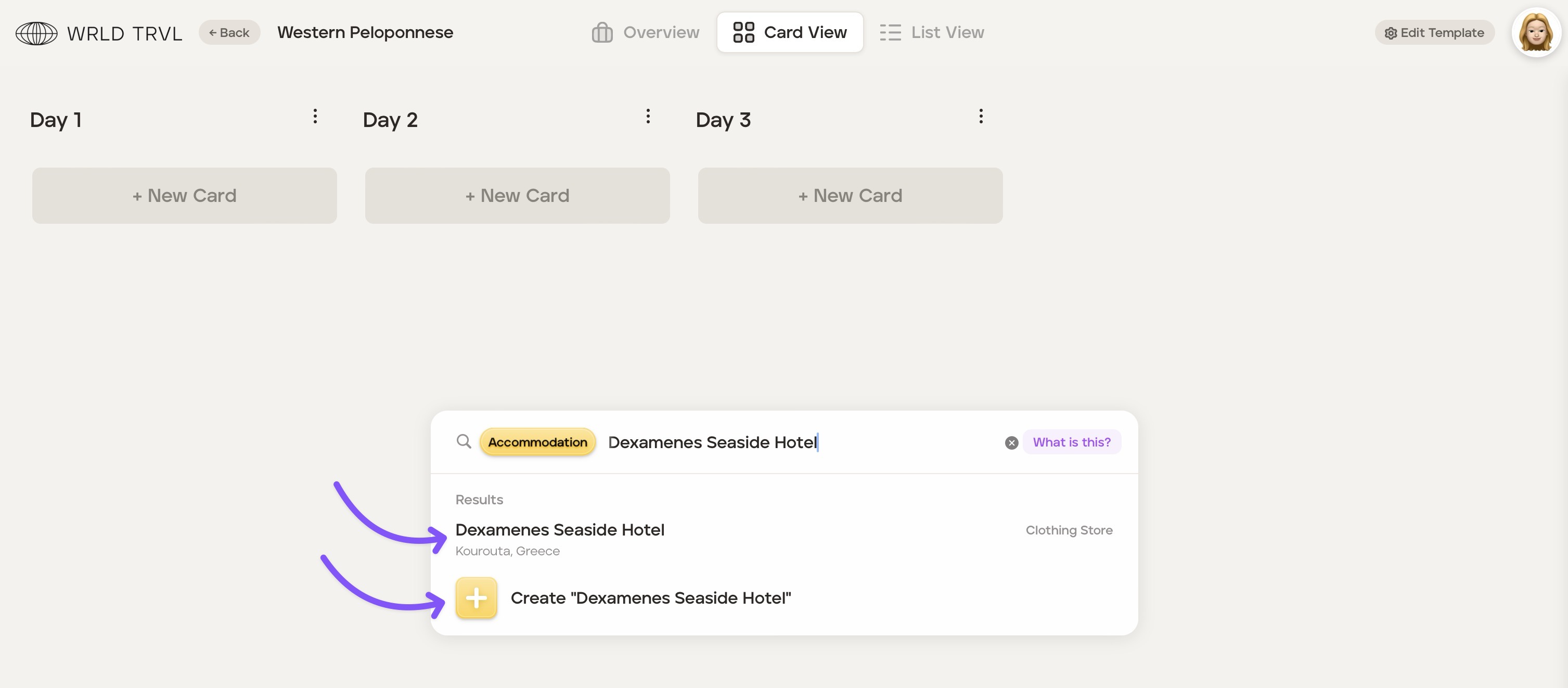This screenshot has height=688, width=1568.
Task: Open Day 2 three-dot menu
Action: point(648,116)
